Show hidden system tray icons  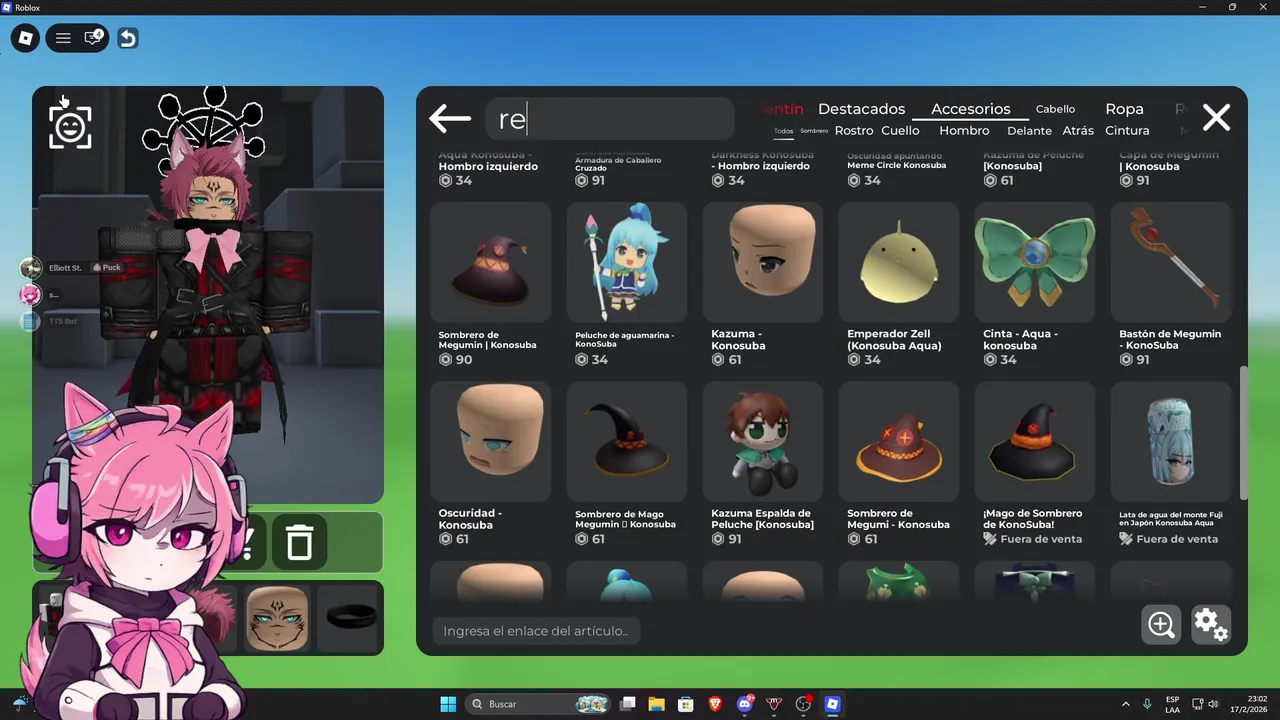[x=1125, y=704]
